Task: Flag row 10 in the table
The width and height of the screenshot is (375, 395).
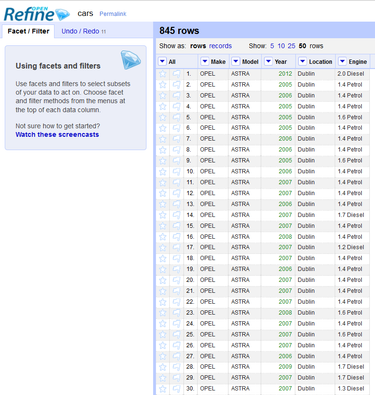Action: pos(176,171)
